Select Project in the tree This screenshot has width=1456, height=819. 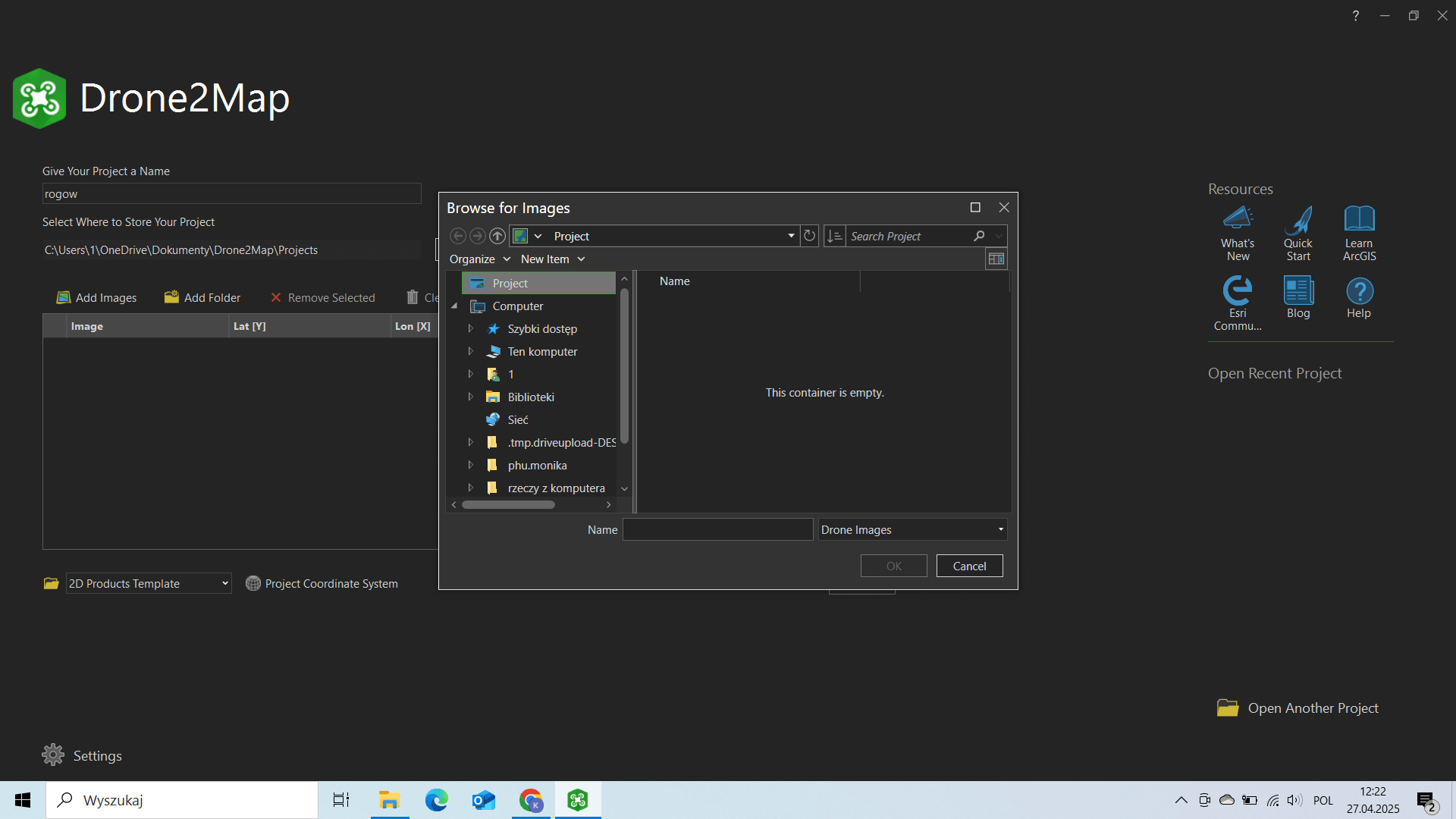538,283
